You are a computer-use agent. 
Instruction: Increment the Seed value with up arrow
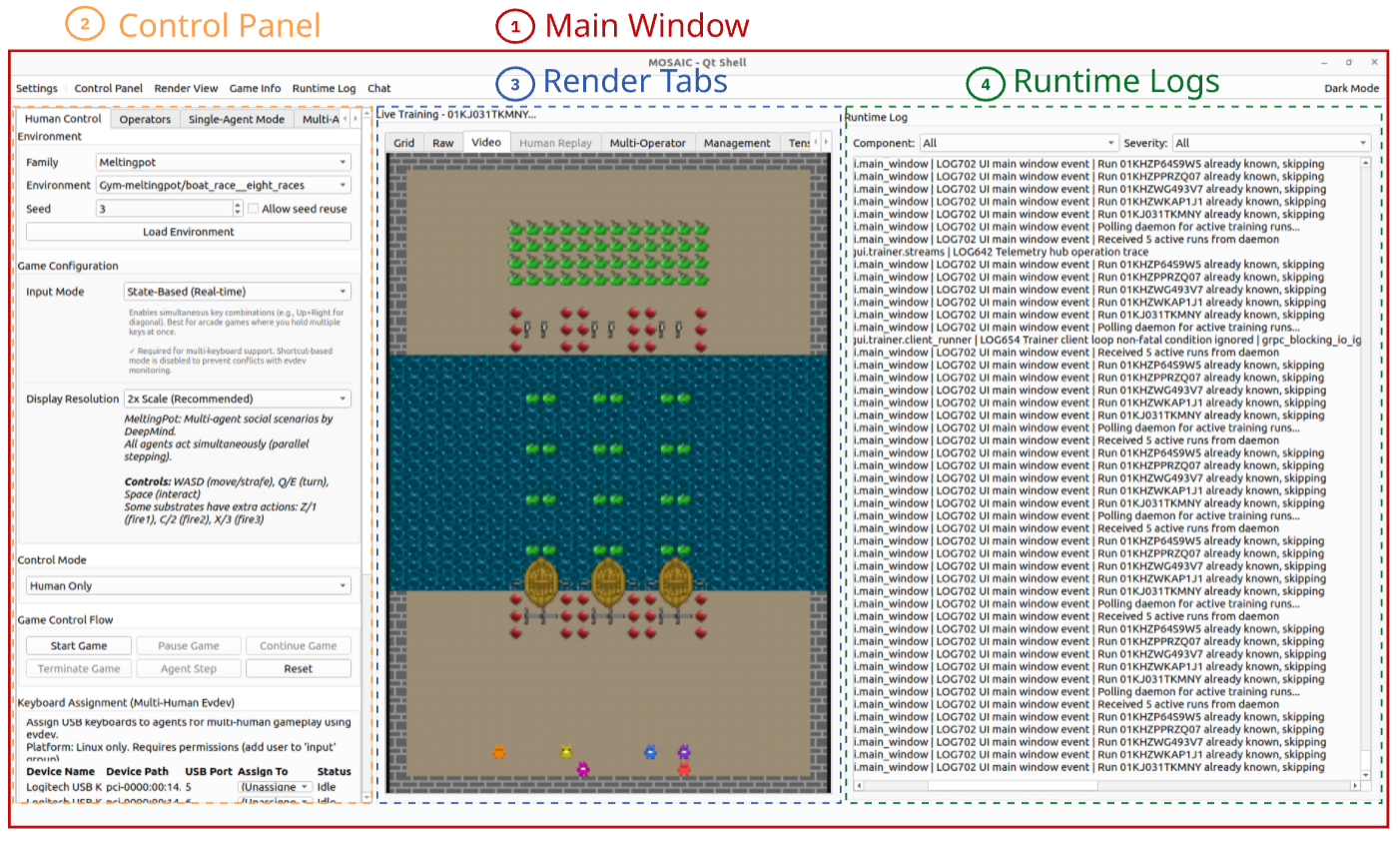(x=238, y=205)
